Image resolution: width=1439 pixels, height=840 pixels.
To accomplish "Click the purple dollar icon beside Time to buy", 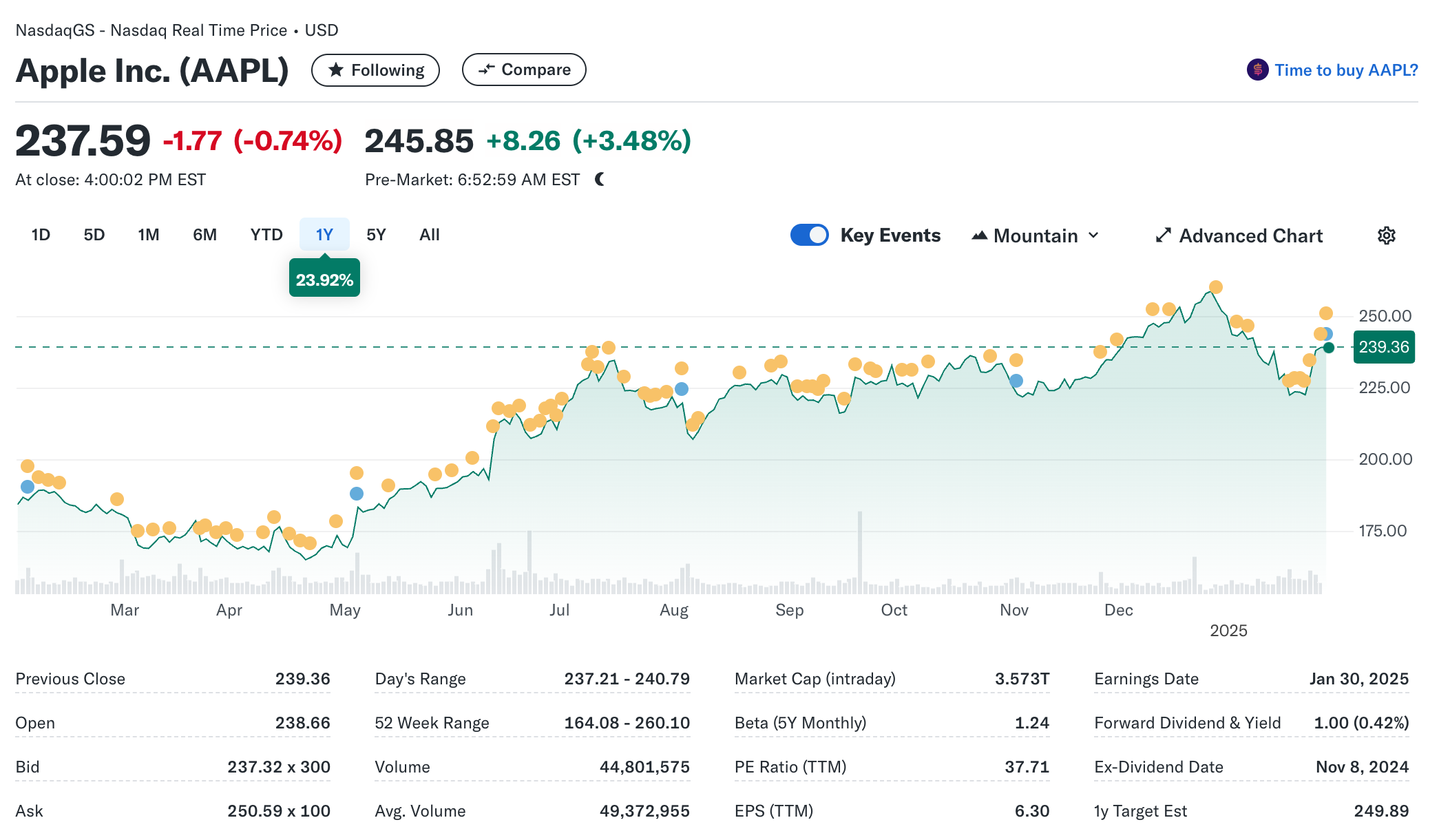I will (1257, 70).
